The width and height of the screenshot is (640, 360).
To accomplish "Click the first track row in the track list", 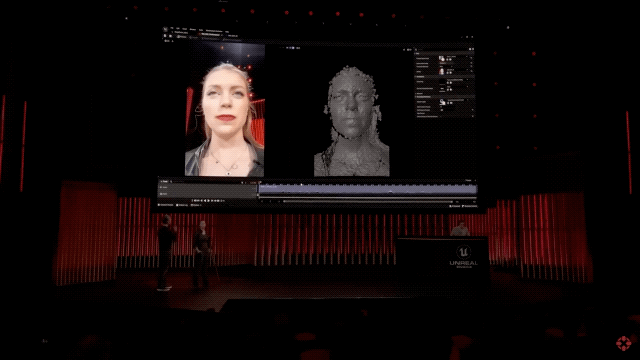I will 208,187.
